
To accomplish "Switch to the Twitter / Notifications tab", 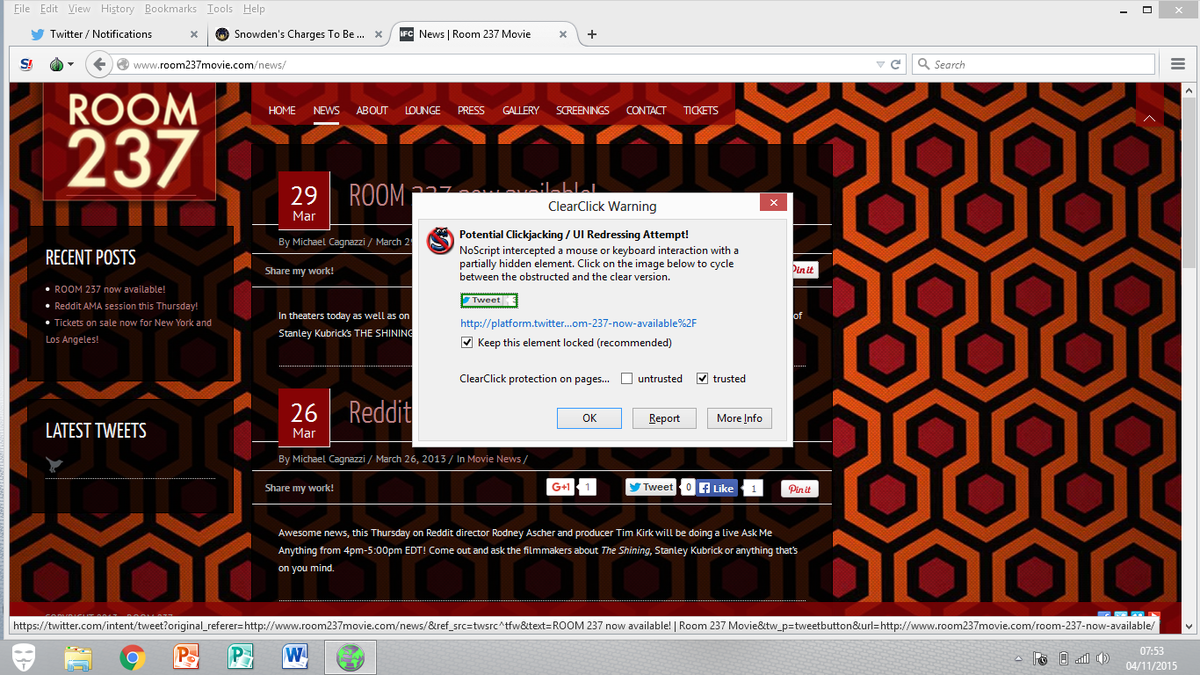I will 115,34.
